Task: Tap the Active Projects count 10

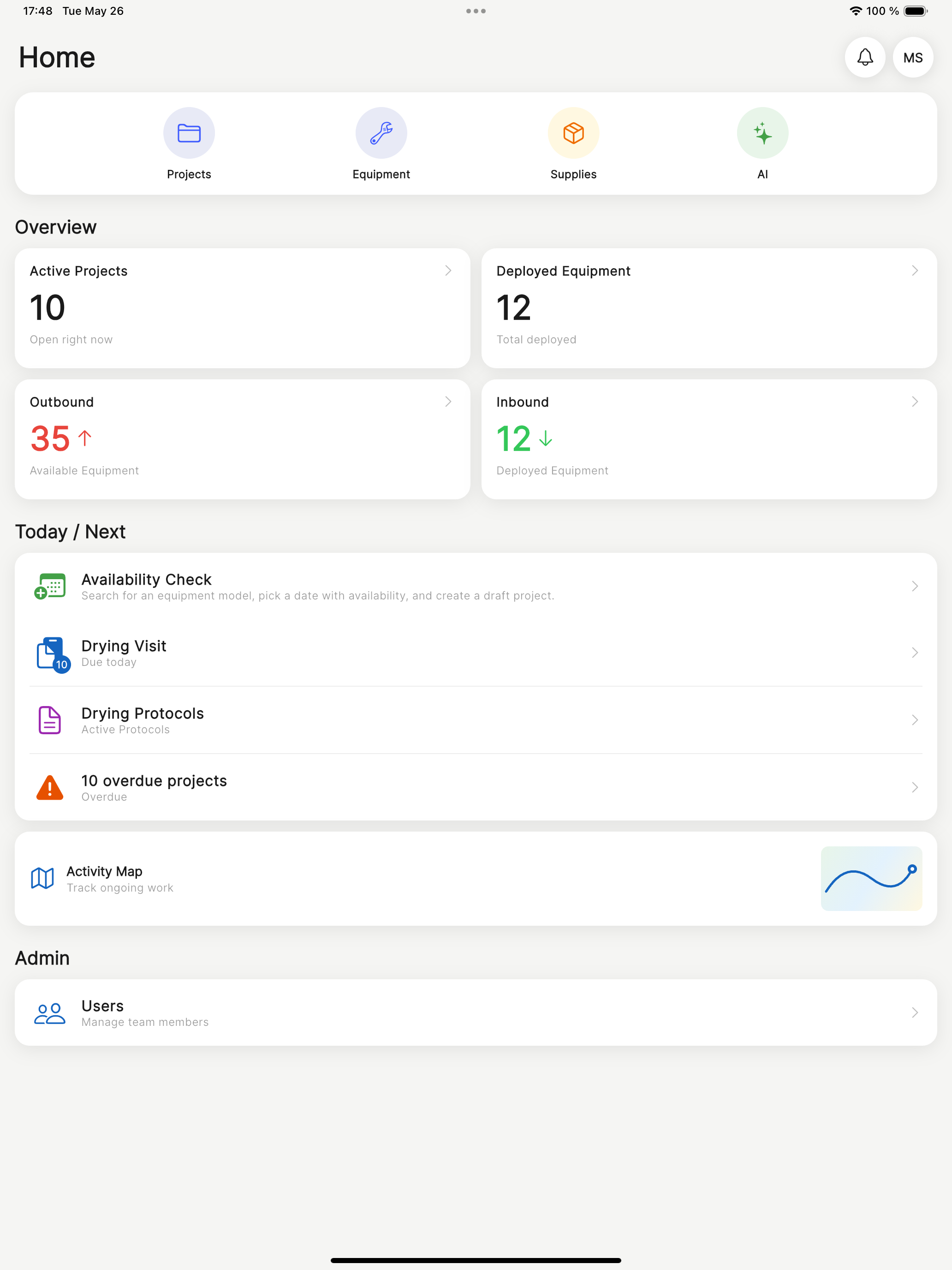Action: coord(48,307)
